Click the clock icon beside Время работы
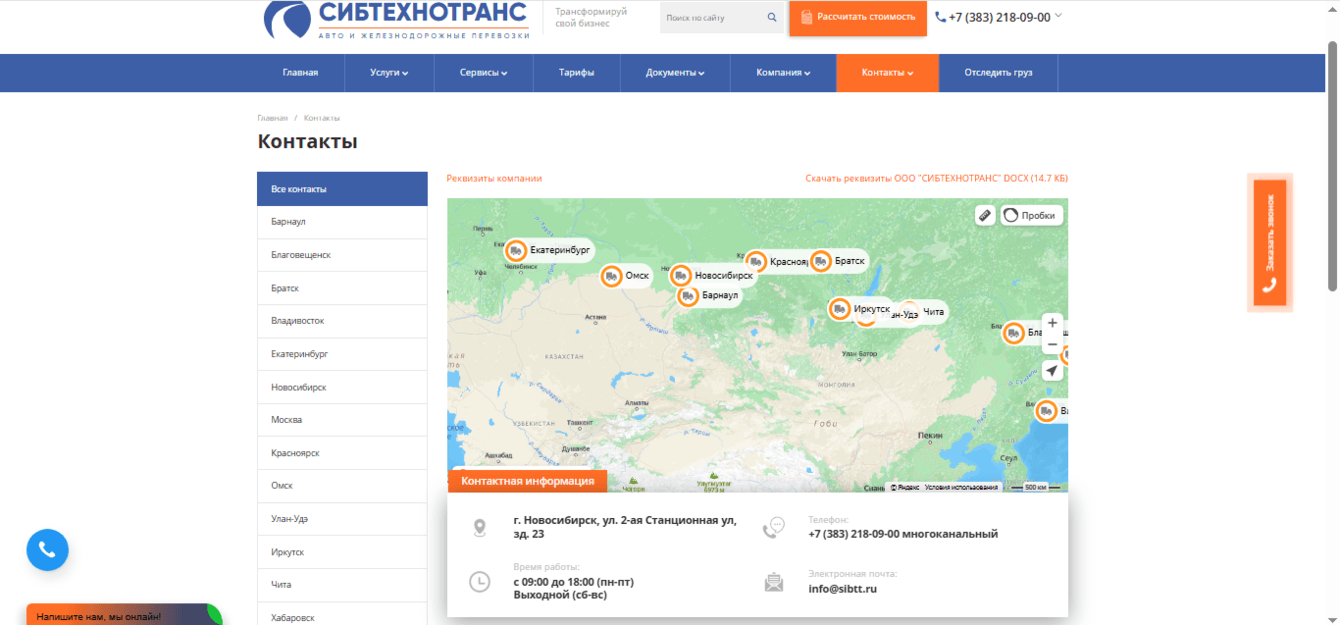 480,581
